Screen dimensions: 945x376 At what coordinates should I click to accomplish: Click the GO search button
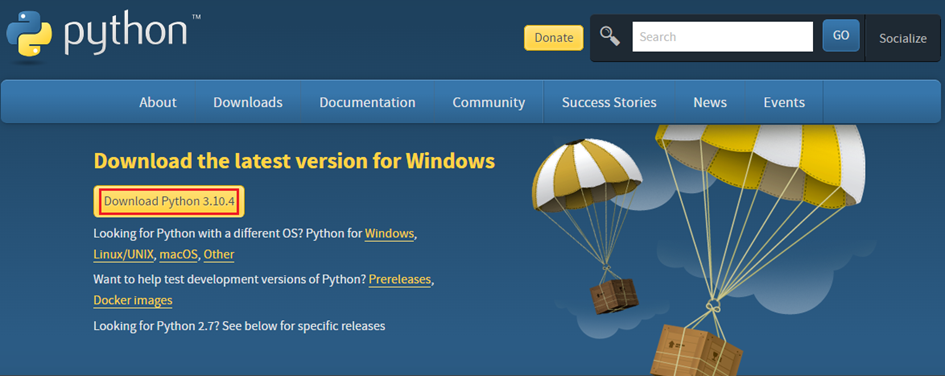(841, 36)
